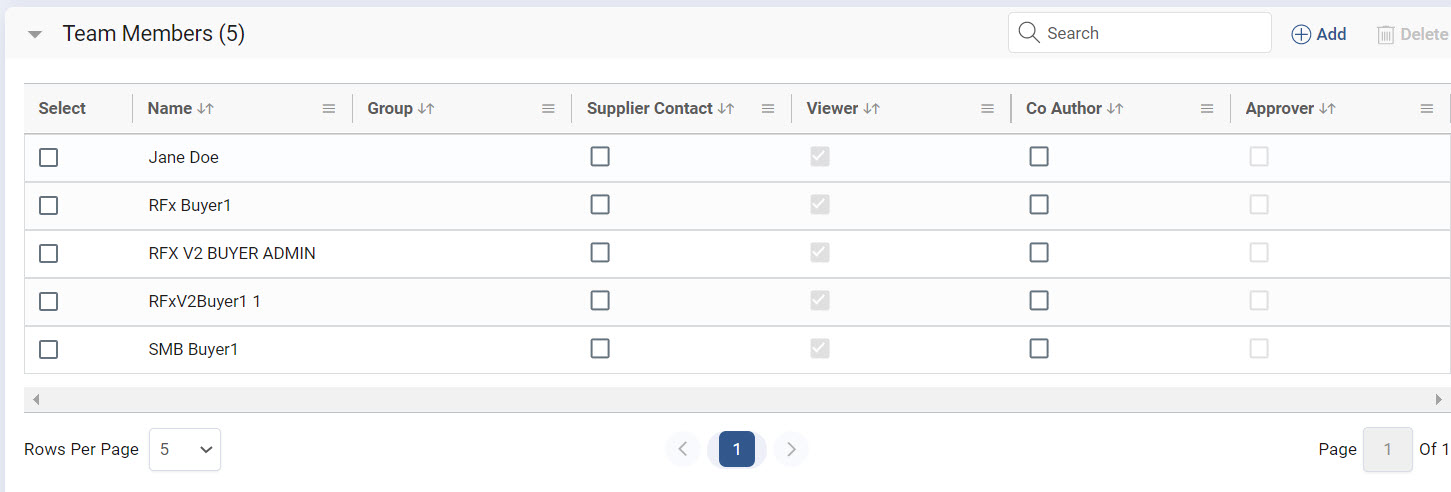Select the Jane Doe row checkbox
1451x492 pixels.
48,157
